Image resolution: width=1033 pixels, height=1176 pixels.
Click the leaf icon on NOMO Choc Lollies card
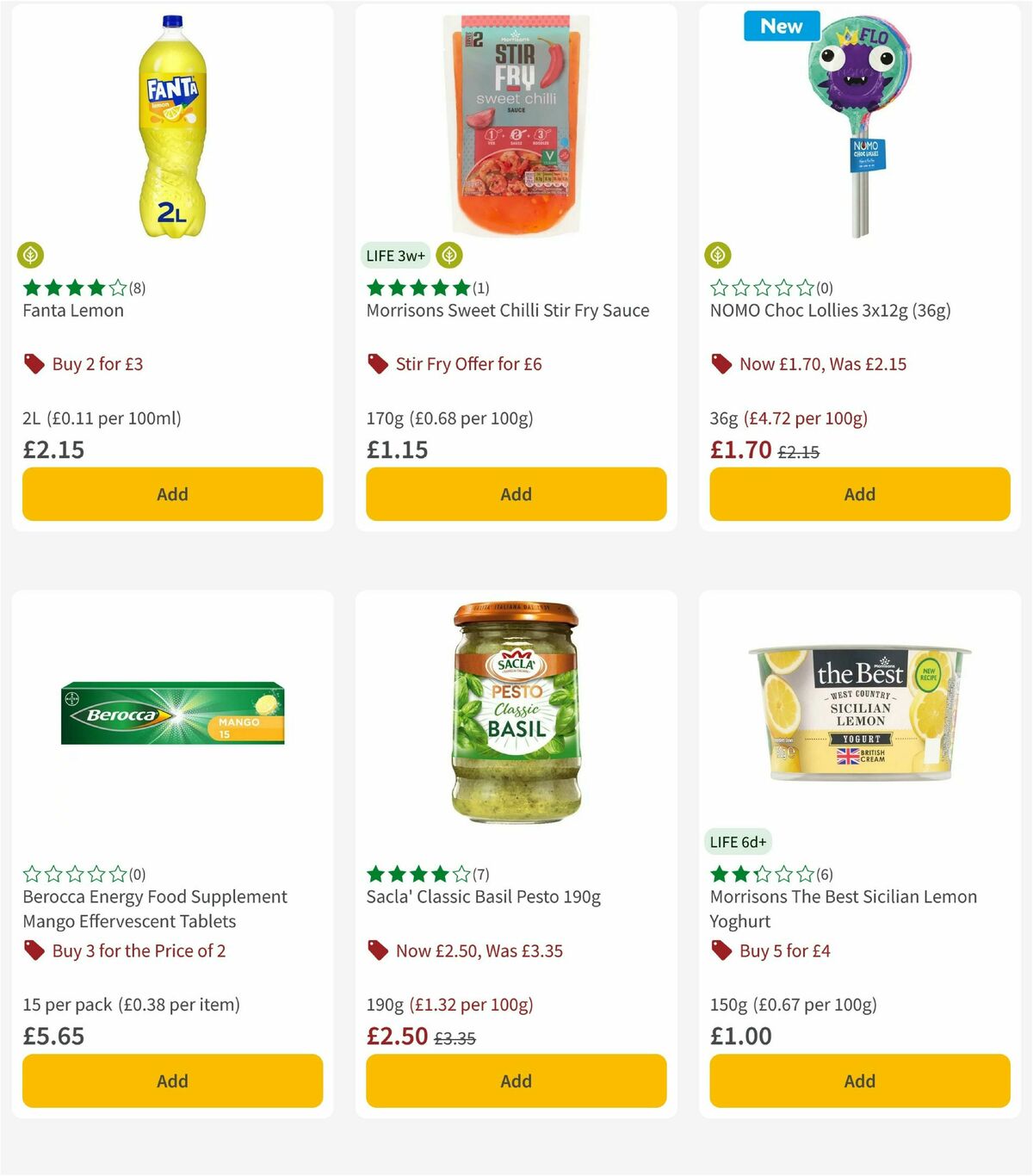(x=719, y=255)
